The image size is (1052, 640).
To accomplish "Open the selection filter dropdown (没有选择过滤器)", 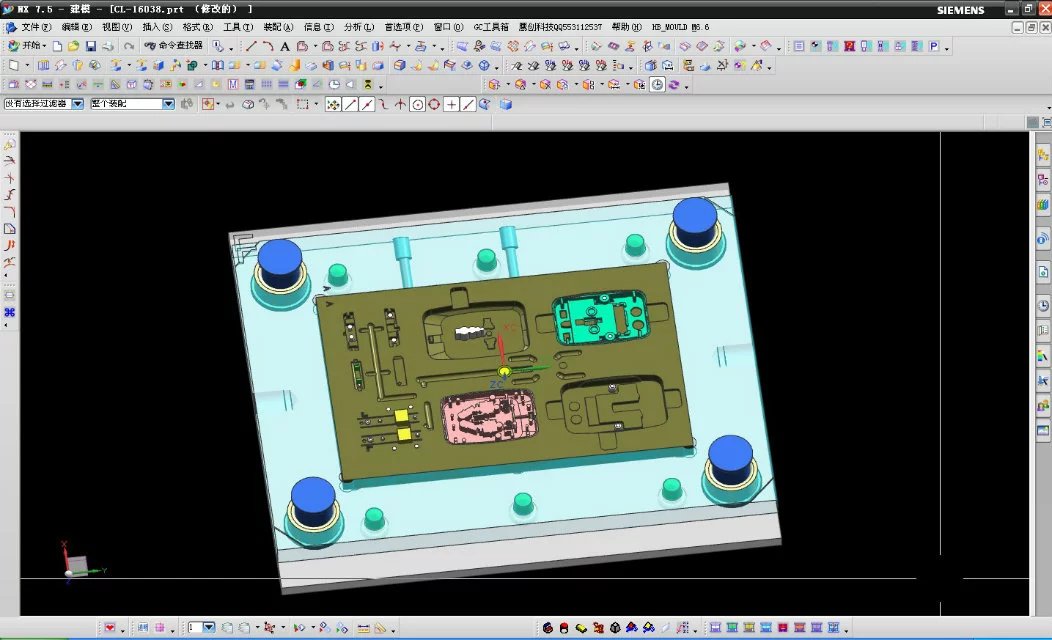I will click(x=77, y=104).
